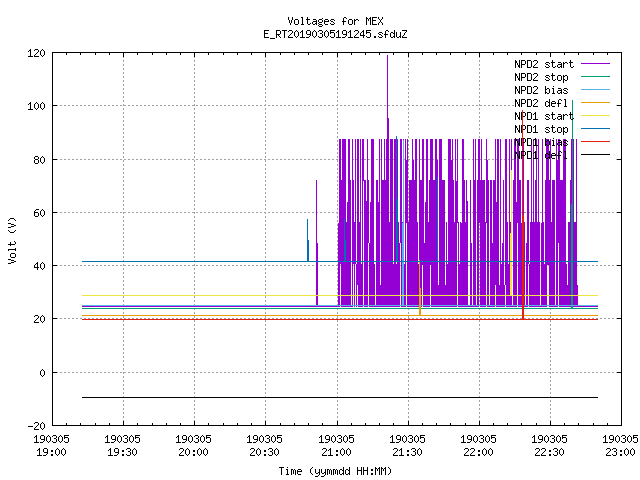Click the Time (yymmdd HH:MM) x-axis label
640x480 pixels.
tap(336, 471)
